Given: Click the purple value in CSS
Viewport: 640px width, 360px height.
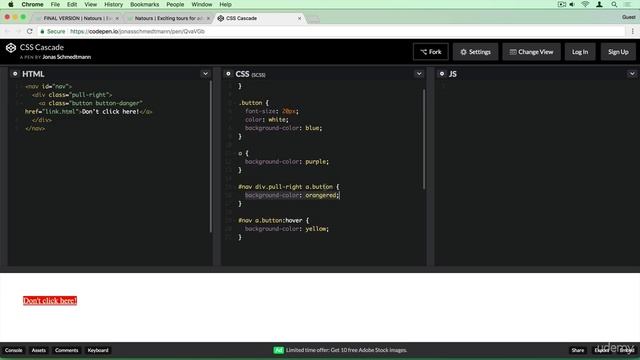Looking at the screenshot, I should (x=316, y=162).
